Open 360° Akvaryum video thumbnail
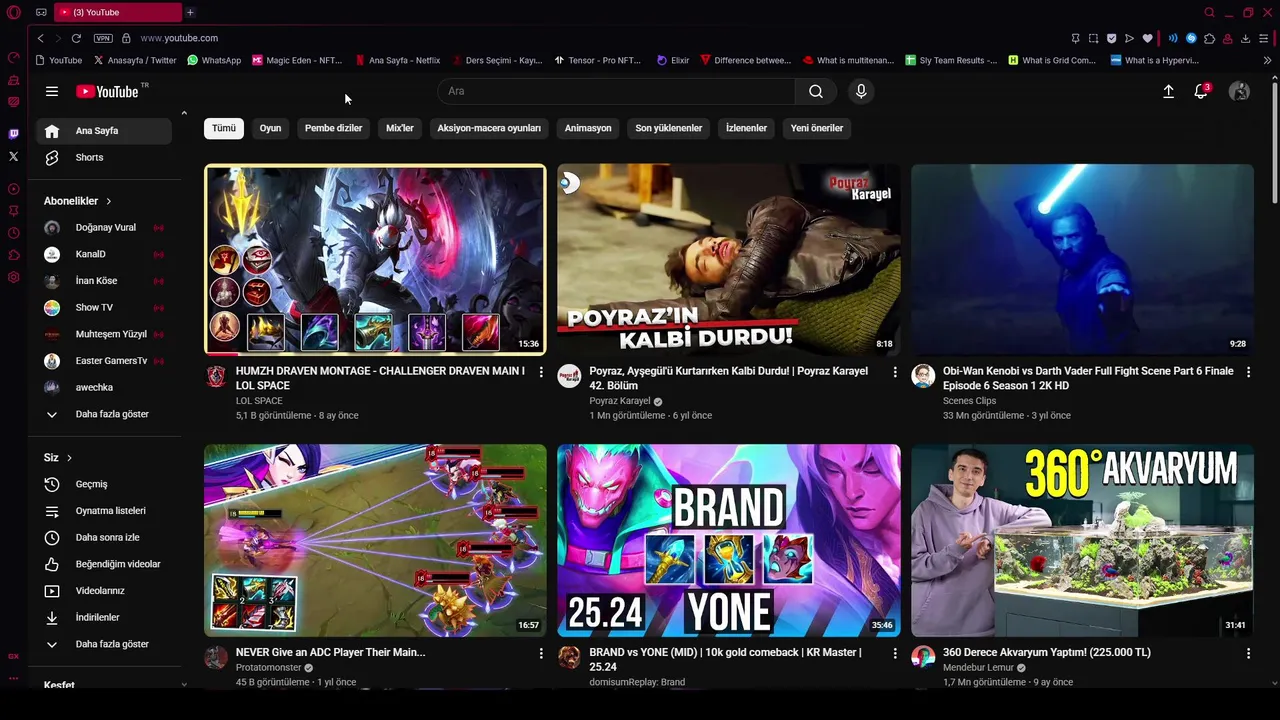This screenshot has height=720, width=1280. [1082, 541]
